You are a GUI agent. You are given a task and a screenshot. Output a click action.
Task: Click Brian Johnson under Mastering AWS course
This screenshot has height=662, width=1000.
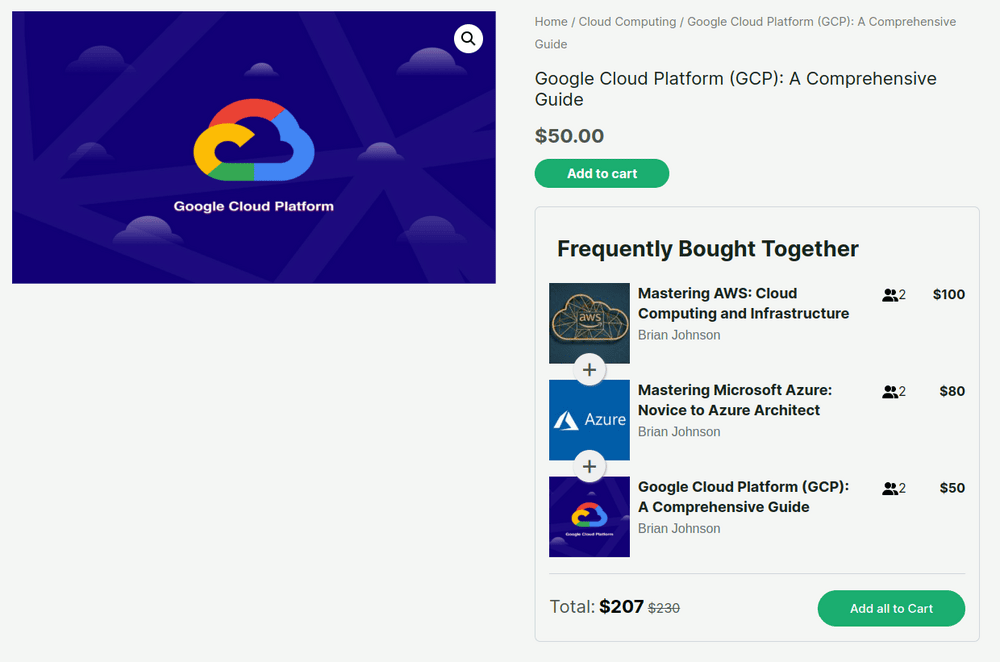coord(679,335)
